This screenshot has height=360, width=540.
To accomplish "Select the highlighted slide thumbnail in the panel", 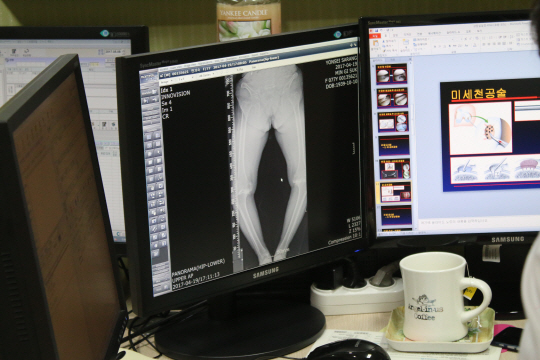I will click(x=396, y=192).
